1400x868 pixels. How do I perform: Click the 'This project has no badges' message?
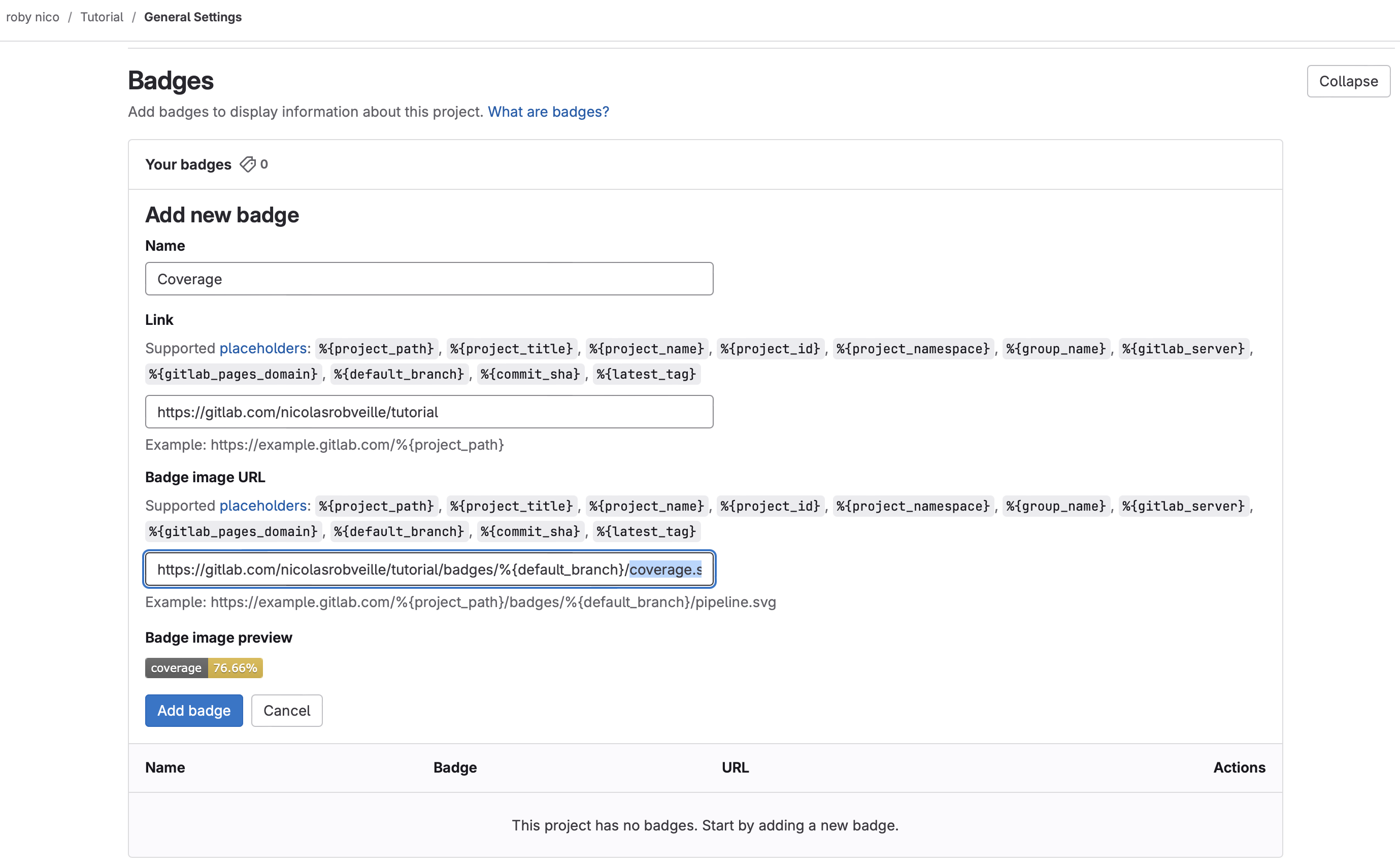tap(705, 825)
